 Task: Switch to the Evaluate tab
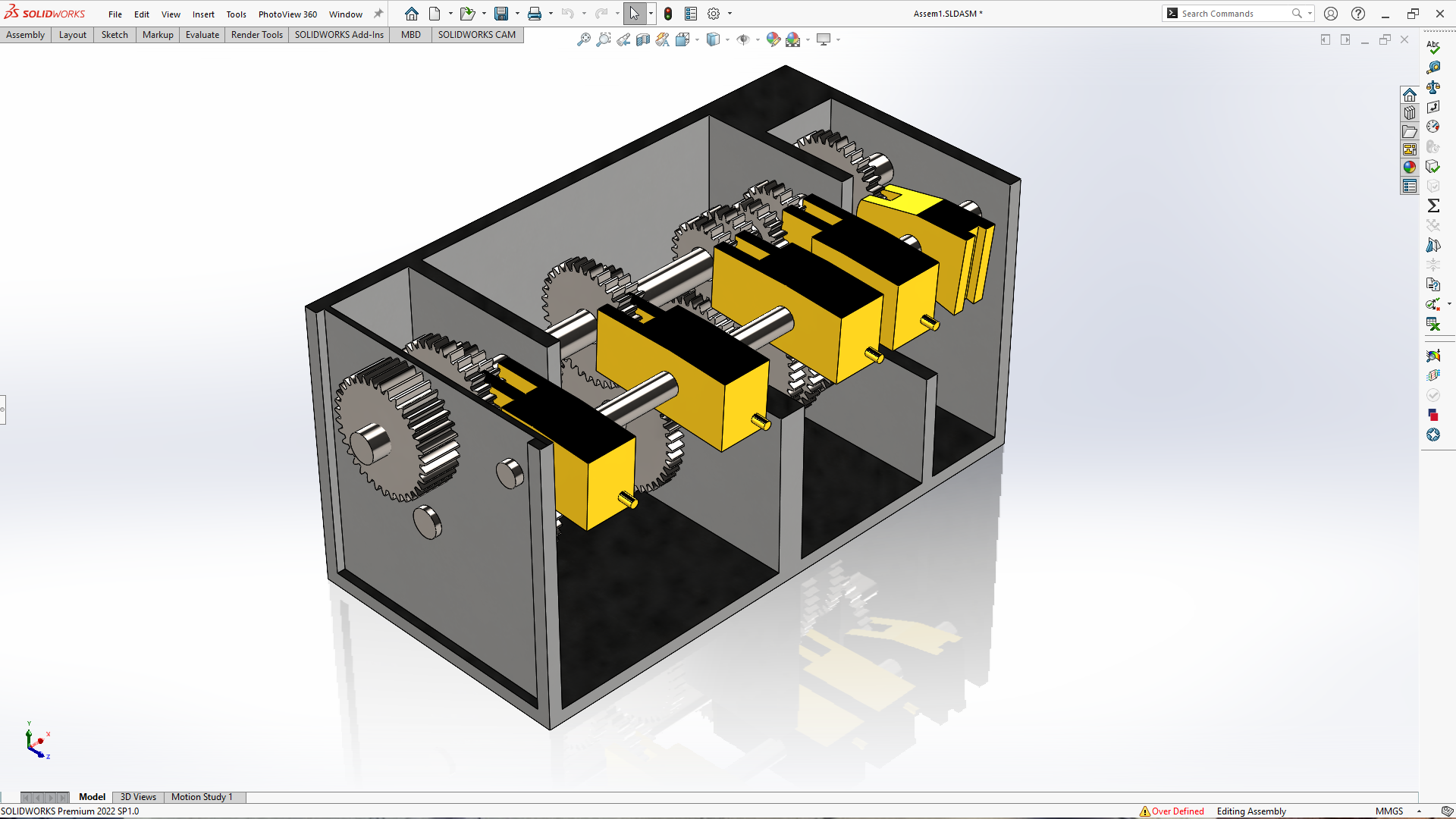tap(202, 35)
